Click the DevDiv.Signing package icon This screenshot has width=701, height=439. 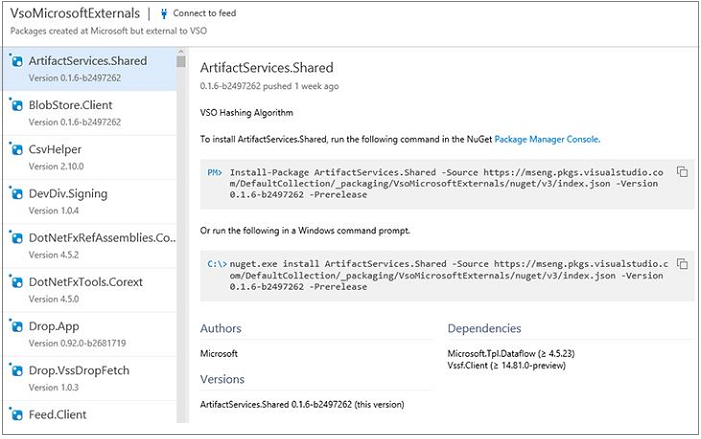pos(17,194)
